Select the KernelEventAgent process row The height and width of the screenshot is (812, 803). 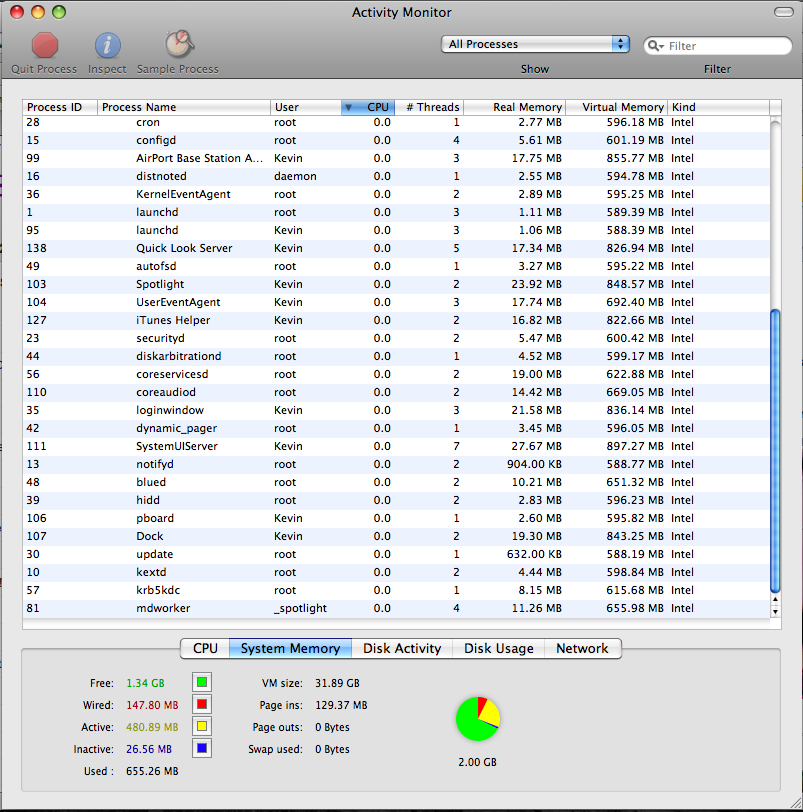tap(397, 194)
